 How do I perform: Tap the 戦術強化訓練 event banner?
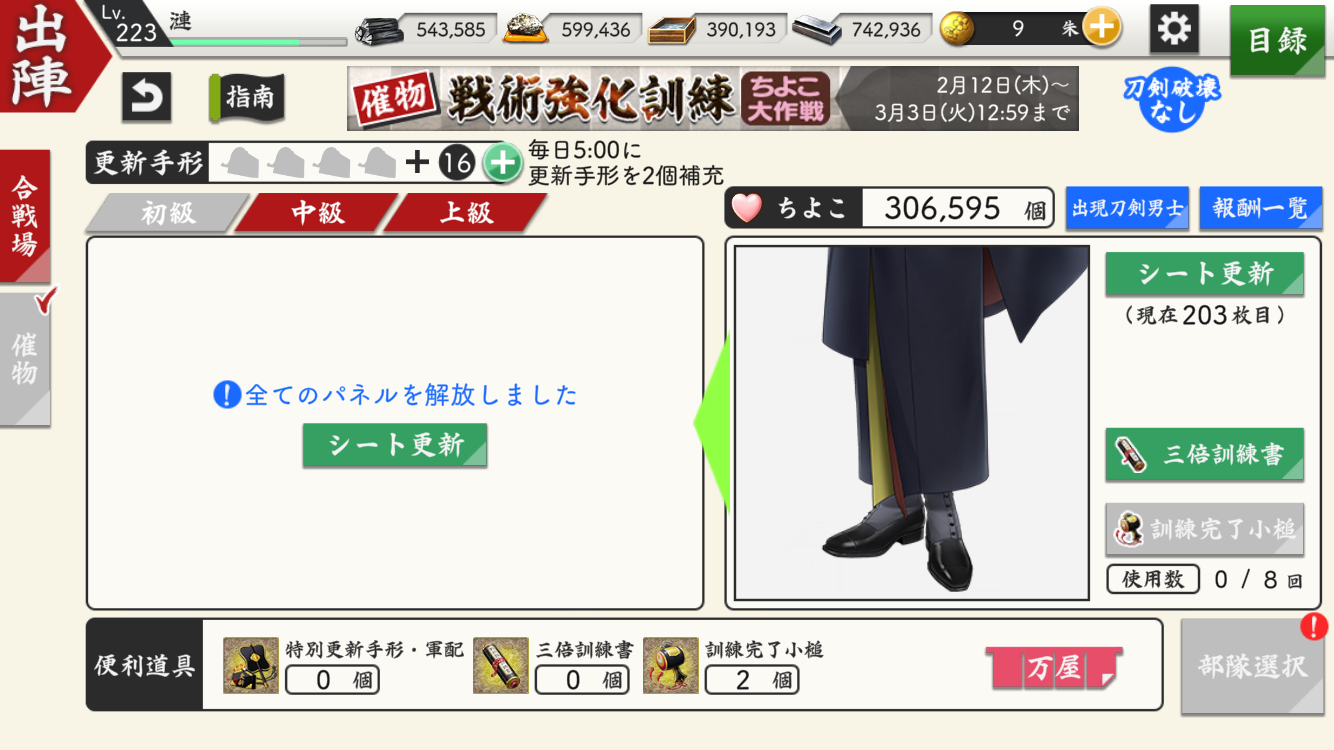[x=712, y=98]
